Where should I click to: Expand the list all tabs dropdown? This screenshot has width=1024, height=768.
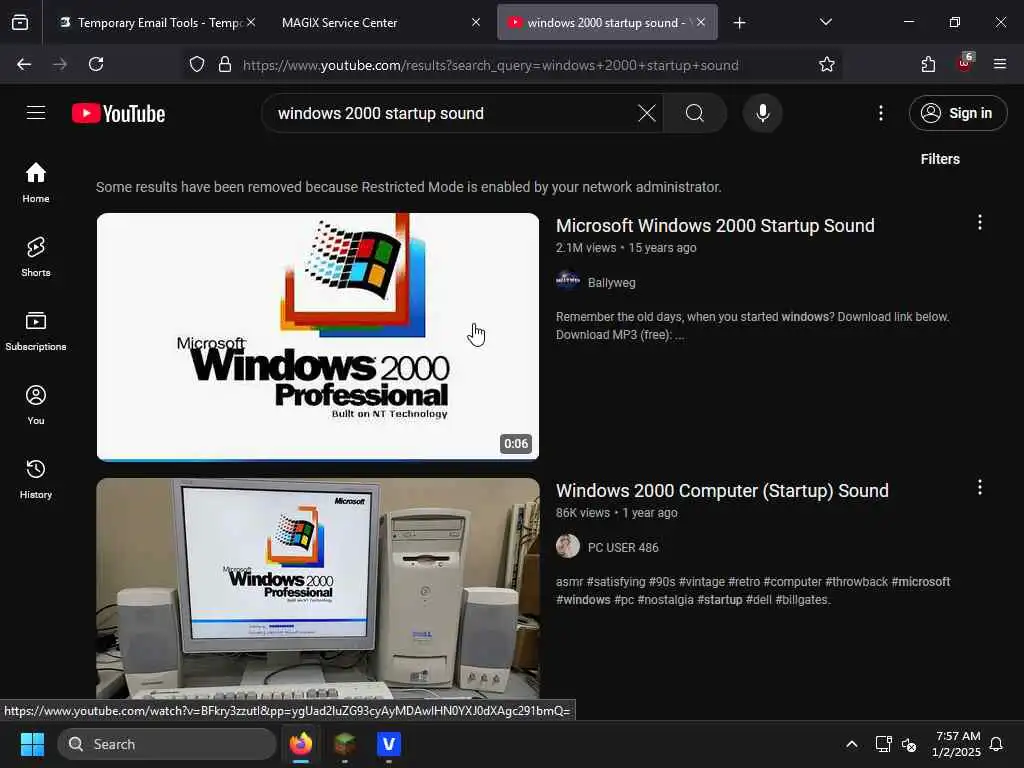pos(825,22)
